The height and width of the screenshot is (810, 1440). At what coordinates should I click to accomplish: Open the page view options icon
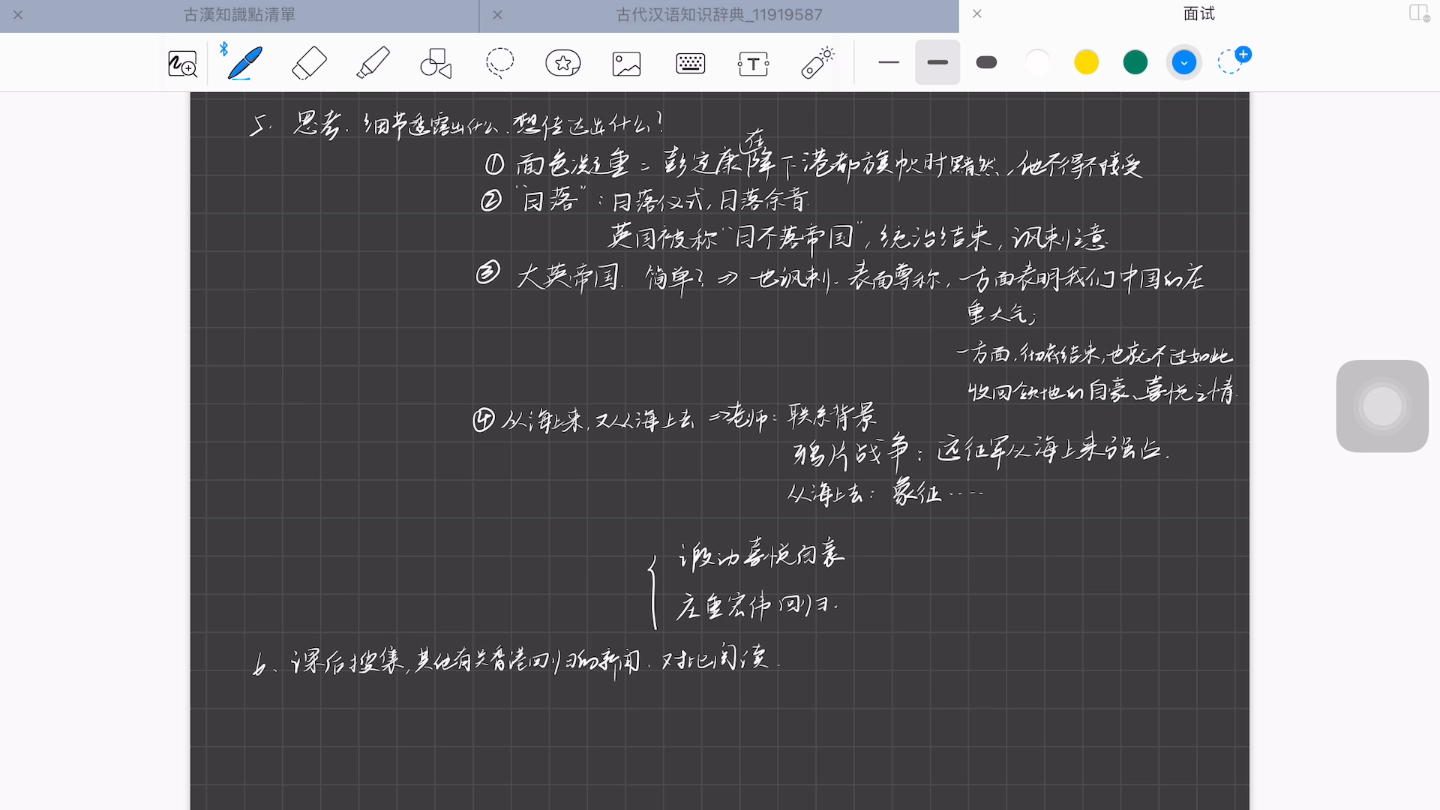tap(1418, 13)
